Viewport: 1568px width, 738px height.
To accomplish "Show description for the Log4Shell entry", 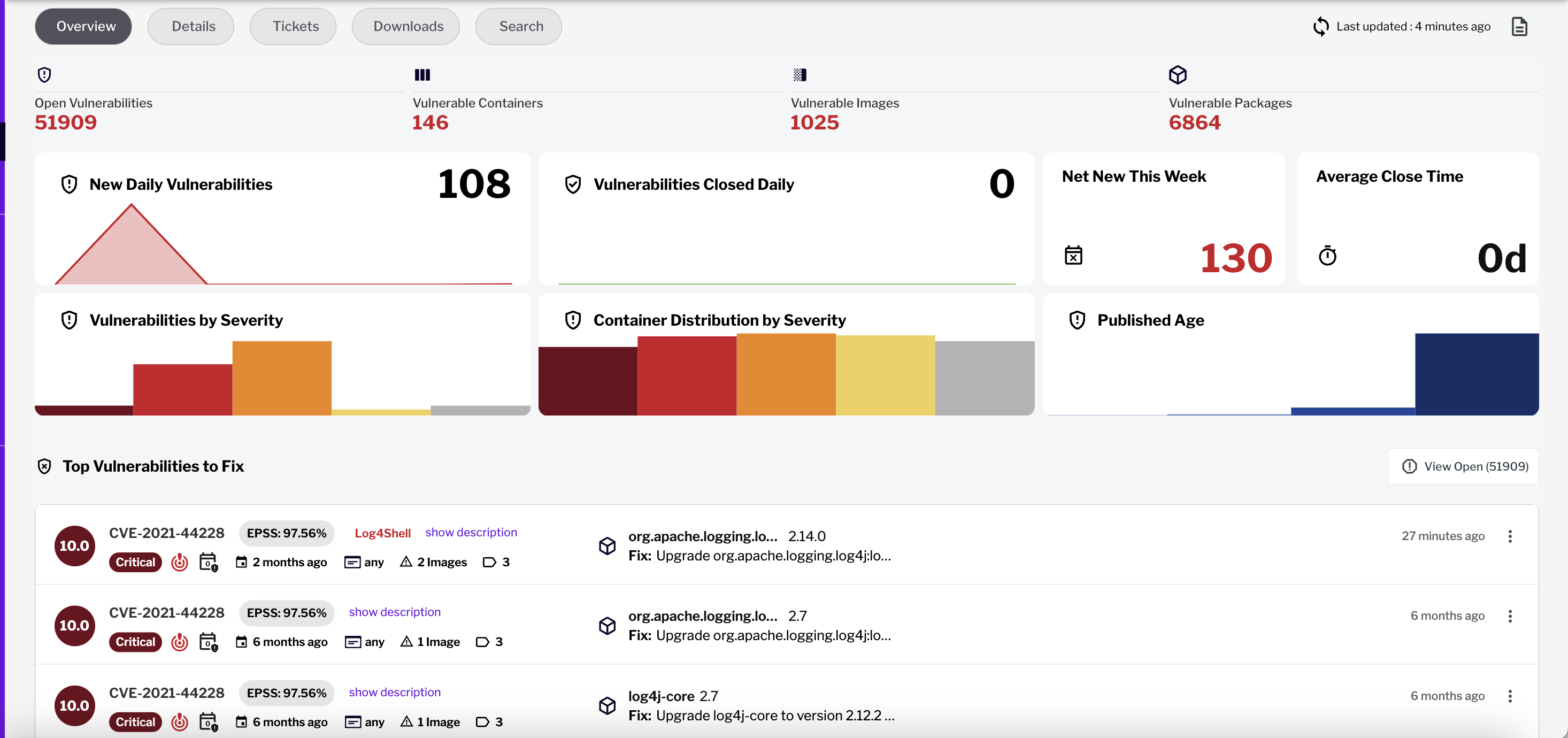I will click(x=471, y=532).
